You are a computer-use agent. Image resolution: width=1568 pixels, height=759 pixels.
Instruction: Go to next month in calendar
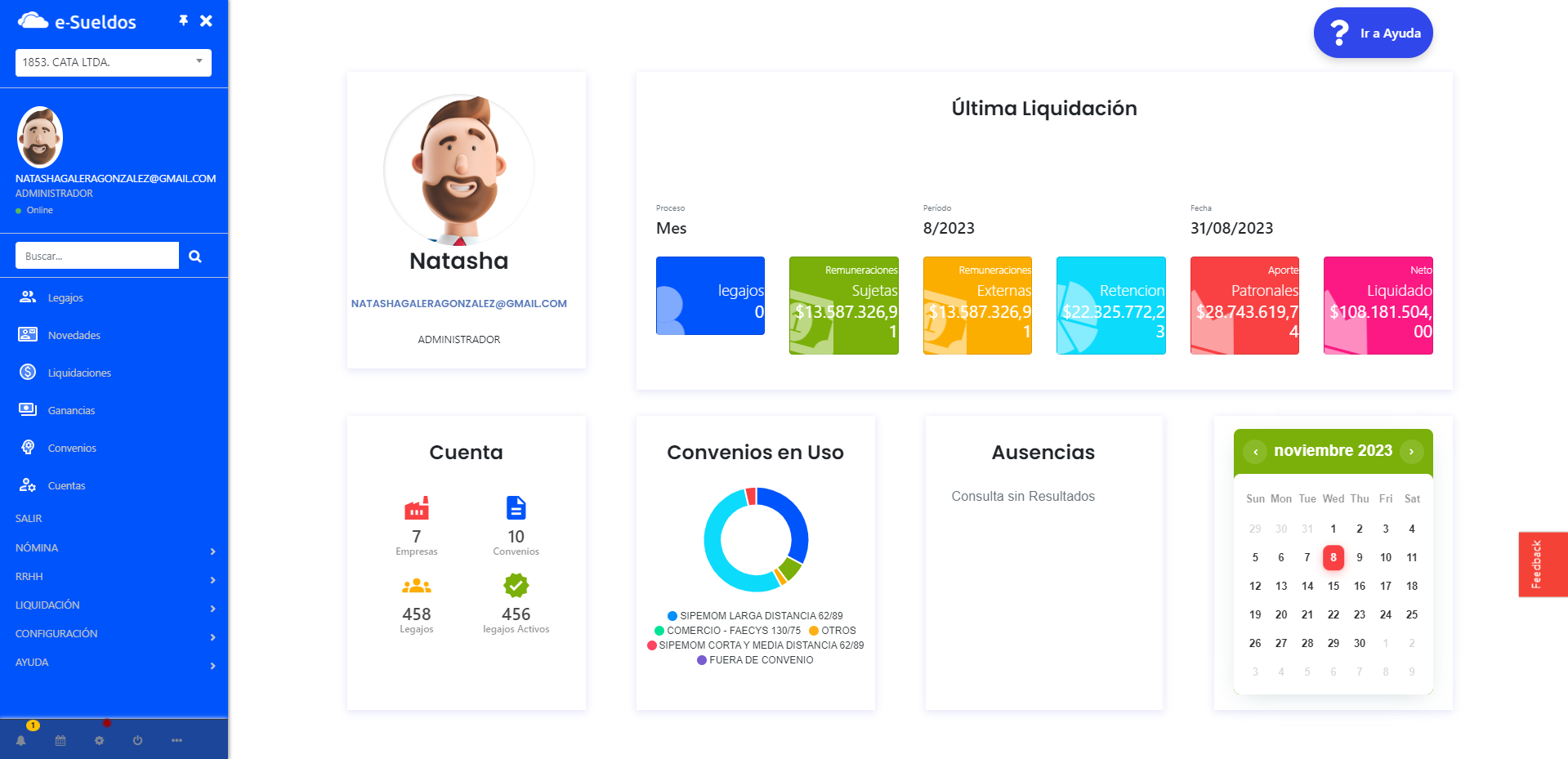click(x=1411, y=451)
